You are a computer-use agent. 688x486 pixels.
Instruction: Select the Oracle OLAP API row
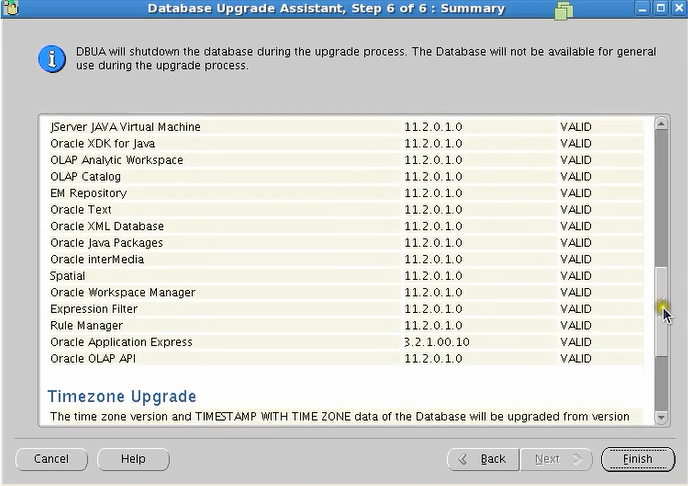[x=346, y=359]
